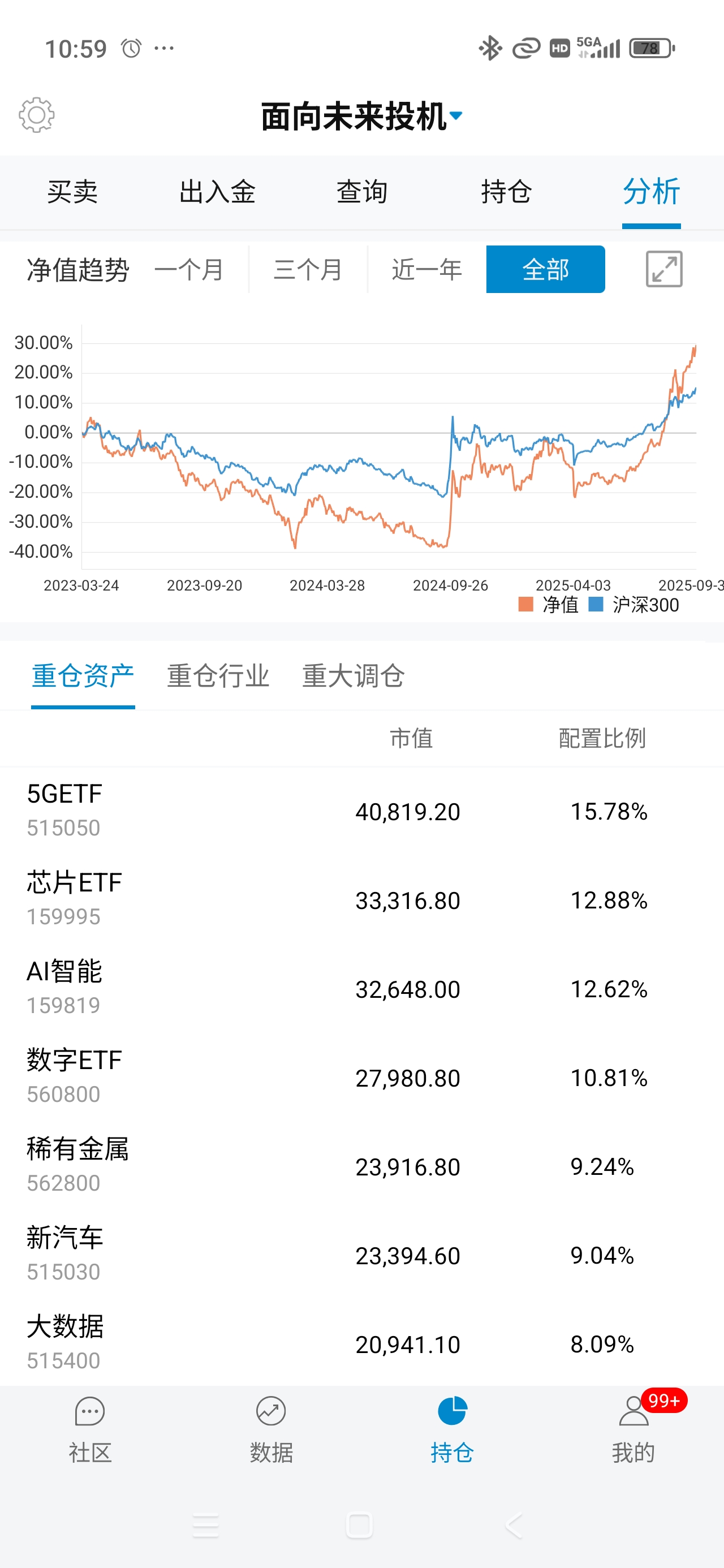Toggle the orange 净值 legend swatch
Image resolution: width=724 pixels, height=1568 pixels.
pyautogui.click(x=525, y=605)
